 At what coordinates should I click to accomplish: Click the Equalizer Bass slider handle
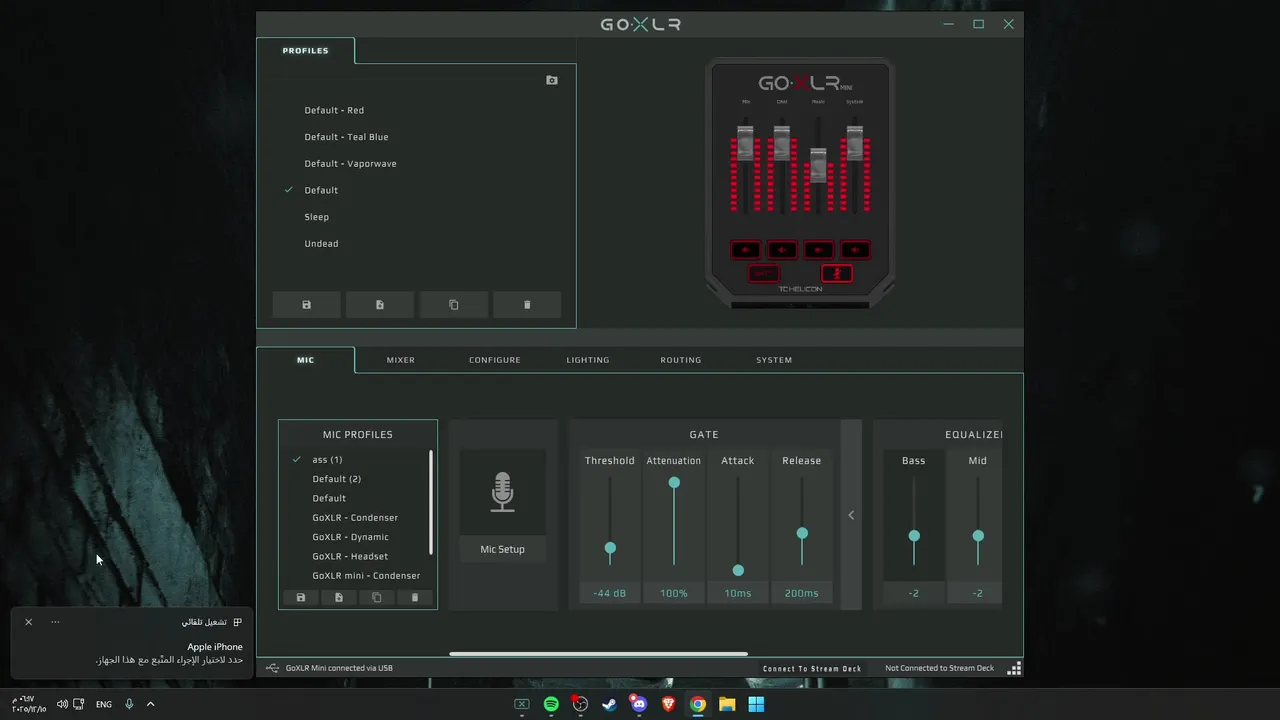914,536
